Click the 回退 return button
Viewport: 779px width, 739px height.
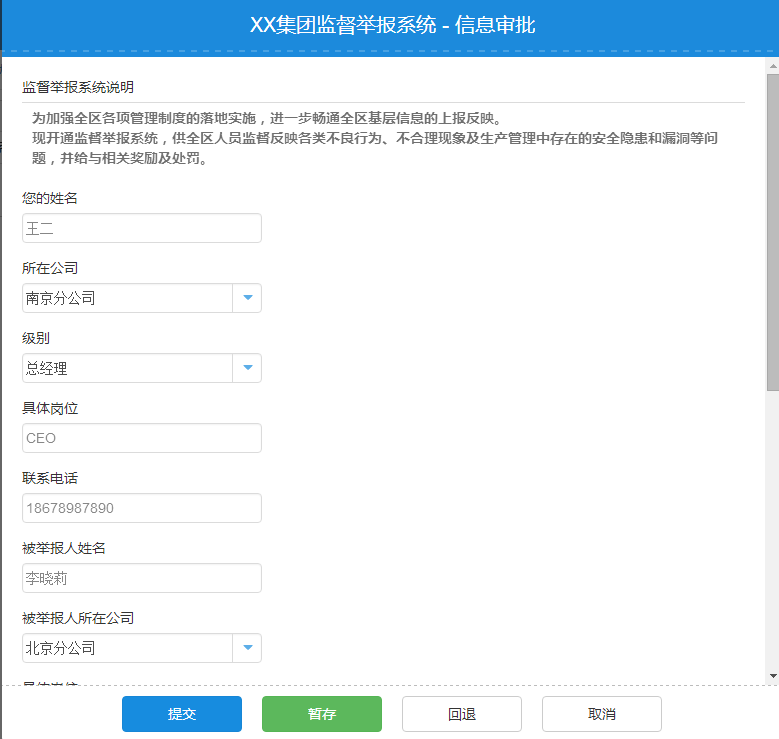pos(461,714)
